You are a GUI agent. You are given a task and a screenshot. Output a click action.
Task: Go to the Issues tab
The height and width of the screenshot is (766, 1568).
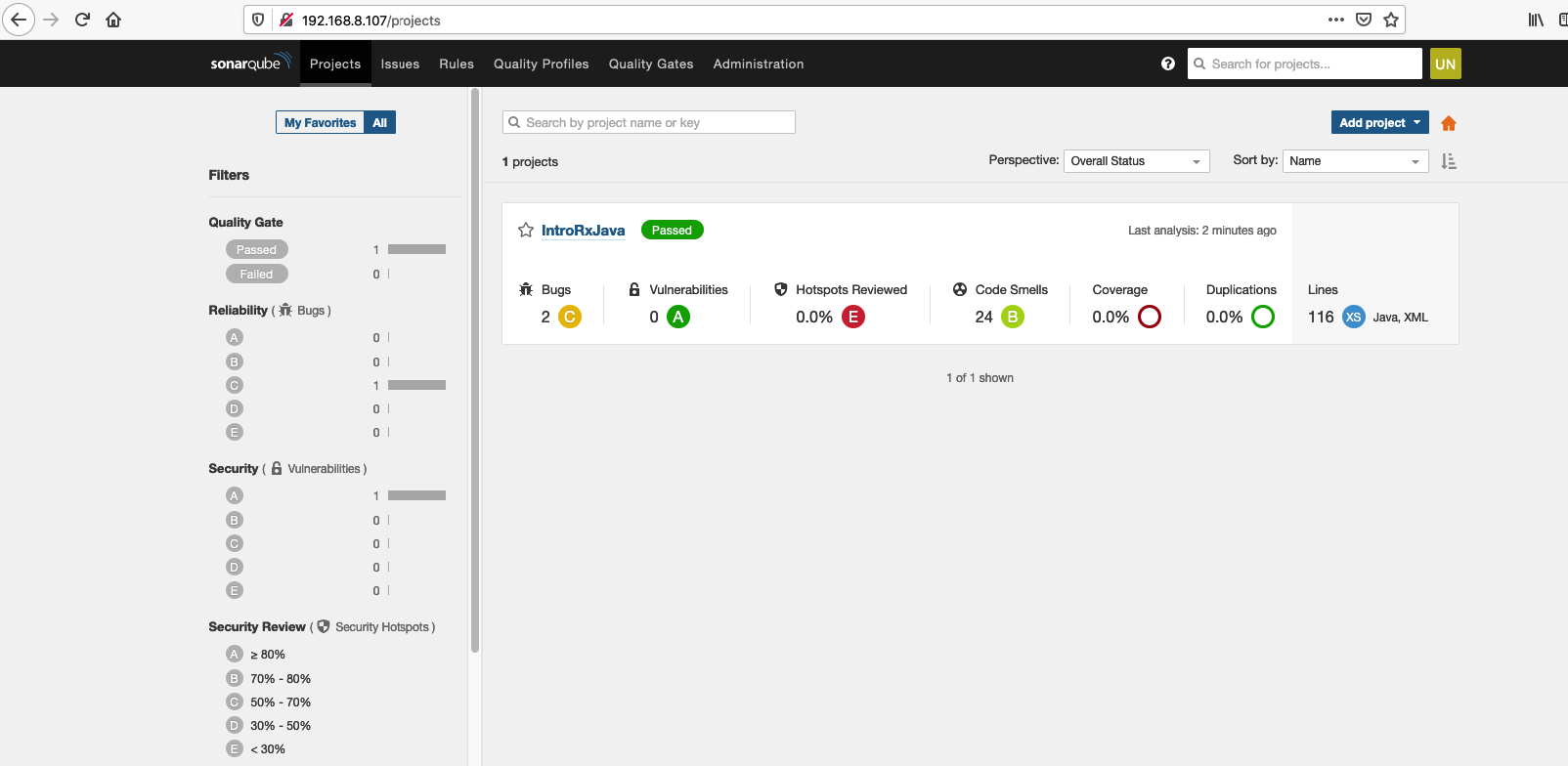pos(400,64)
